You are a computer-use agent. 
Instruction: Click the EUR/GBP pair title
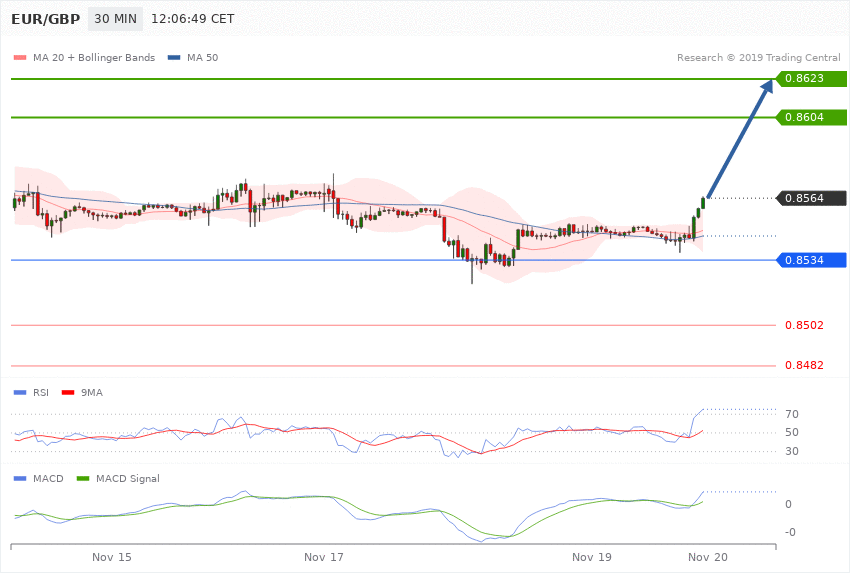tap(46, 19)
